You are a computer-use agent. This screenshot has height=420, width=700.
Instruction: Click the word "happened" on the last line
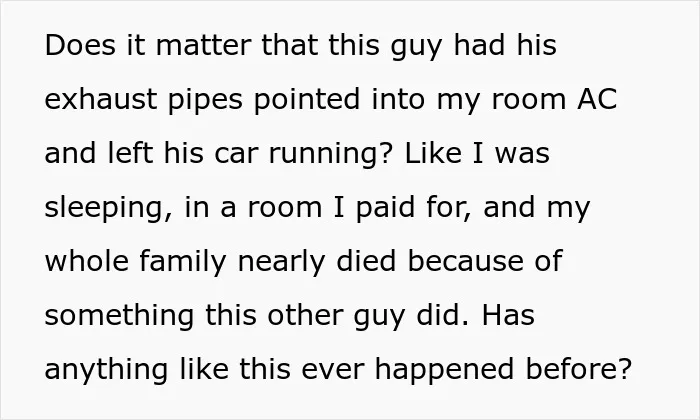pyautogui.click(x=444, y=371)
